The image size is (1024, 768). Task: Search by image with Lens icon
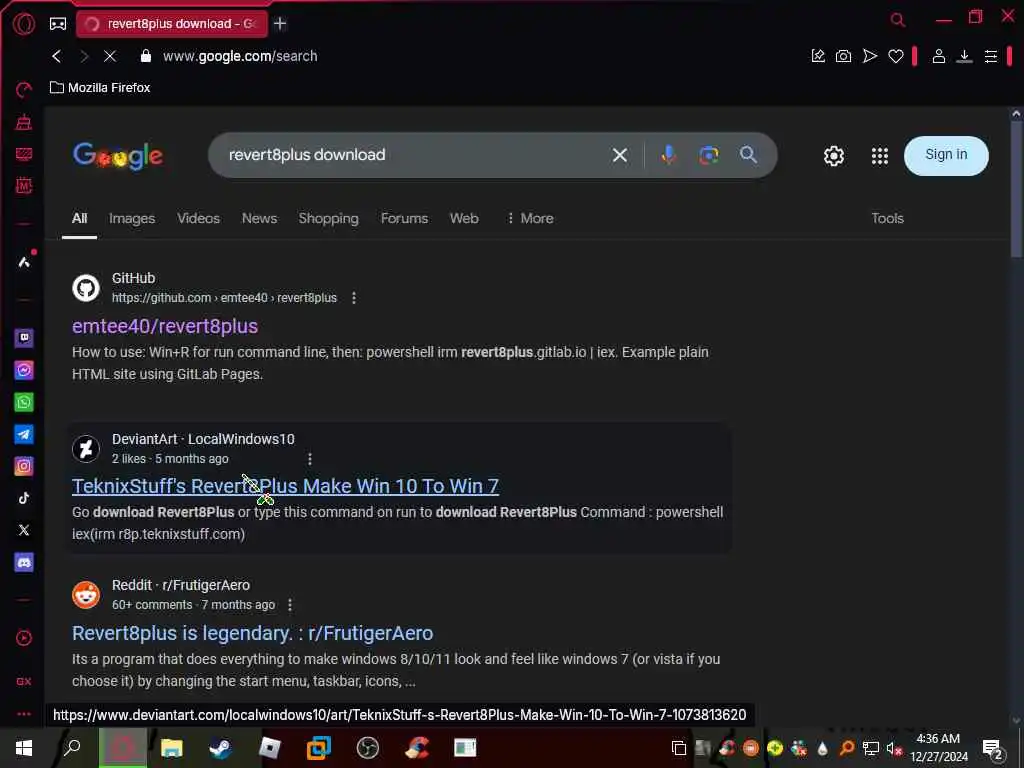pyautogui.click(x=709, y=155)
